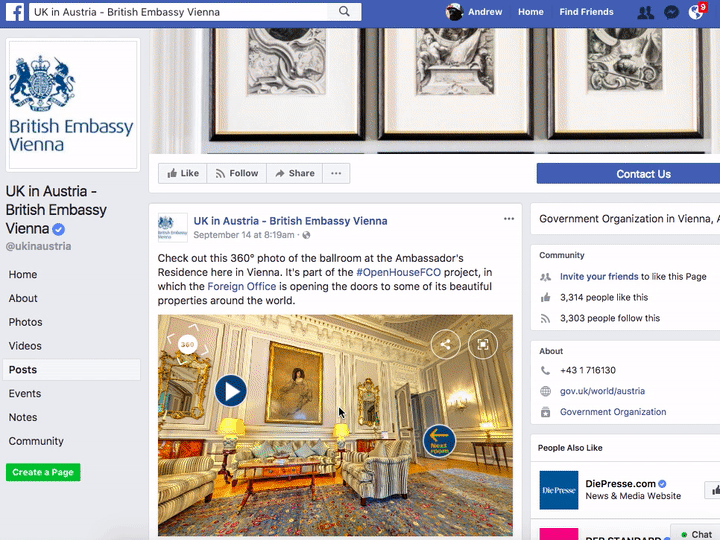Click the search magnifier button
This screenshot has width=720, height=540.
tap(344, 11)
